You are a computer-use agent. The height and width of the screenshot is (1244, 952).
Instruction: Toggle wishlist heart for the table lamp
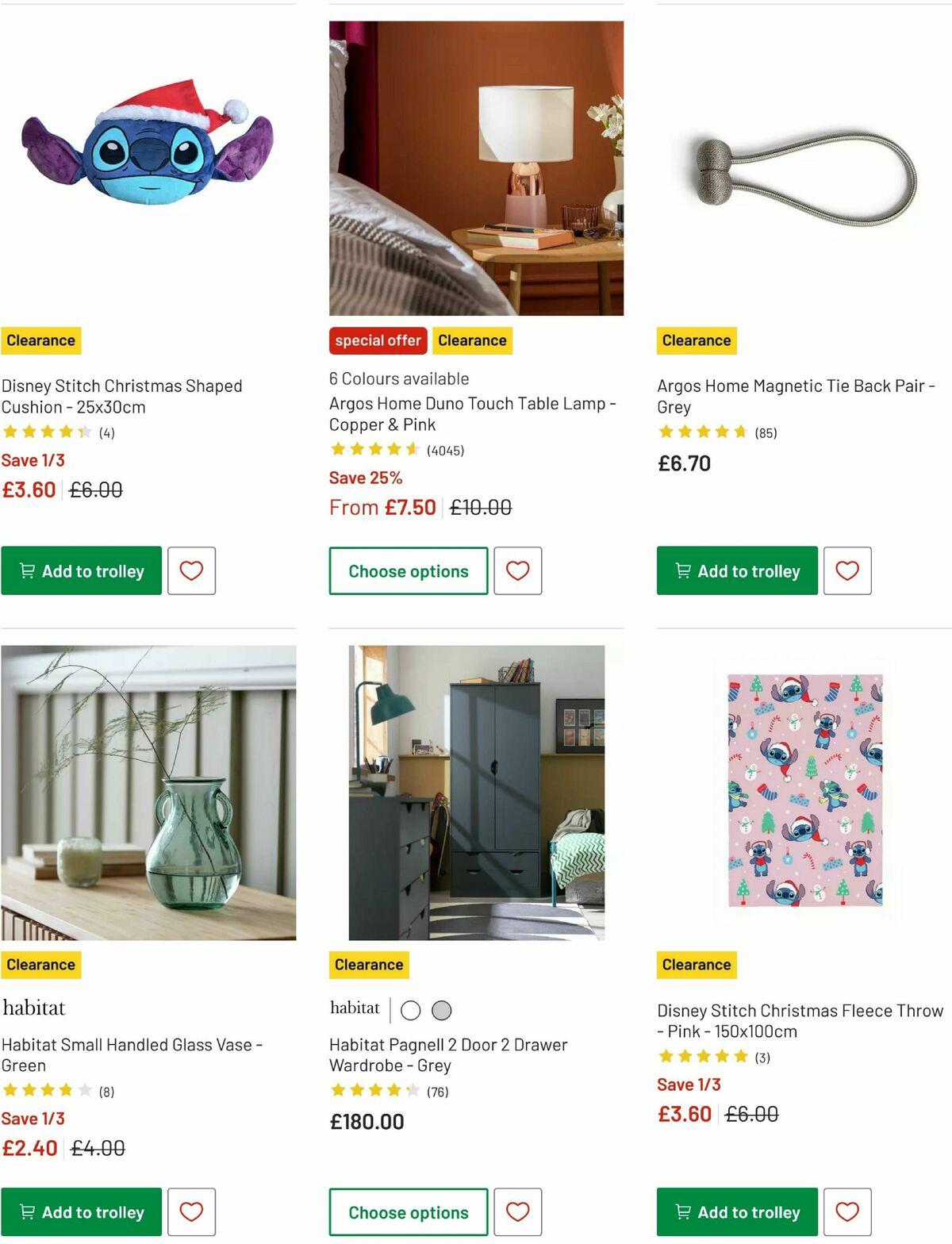tap(518, 570)
